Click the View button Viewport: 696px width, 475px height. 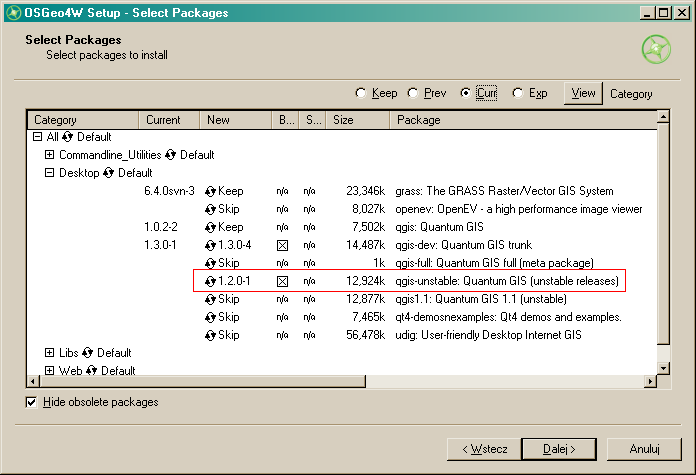pos(583,93)
